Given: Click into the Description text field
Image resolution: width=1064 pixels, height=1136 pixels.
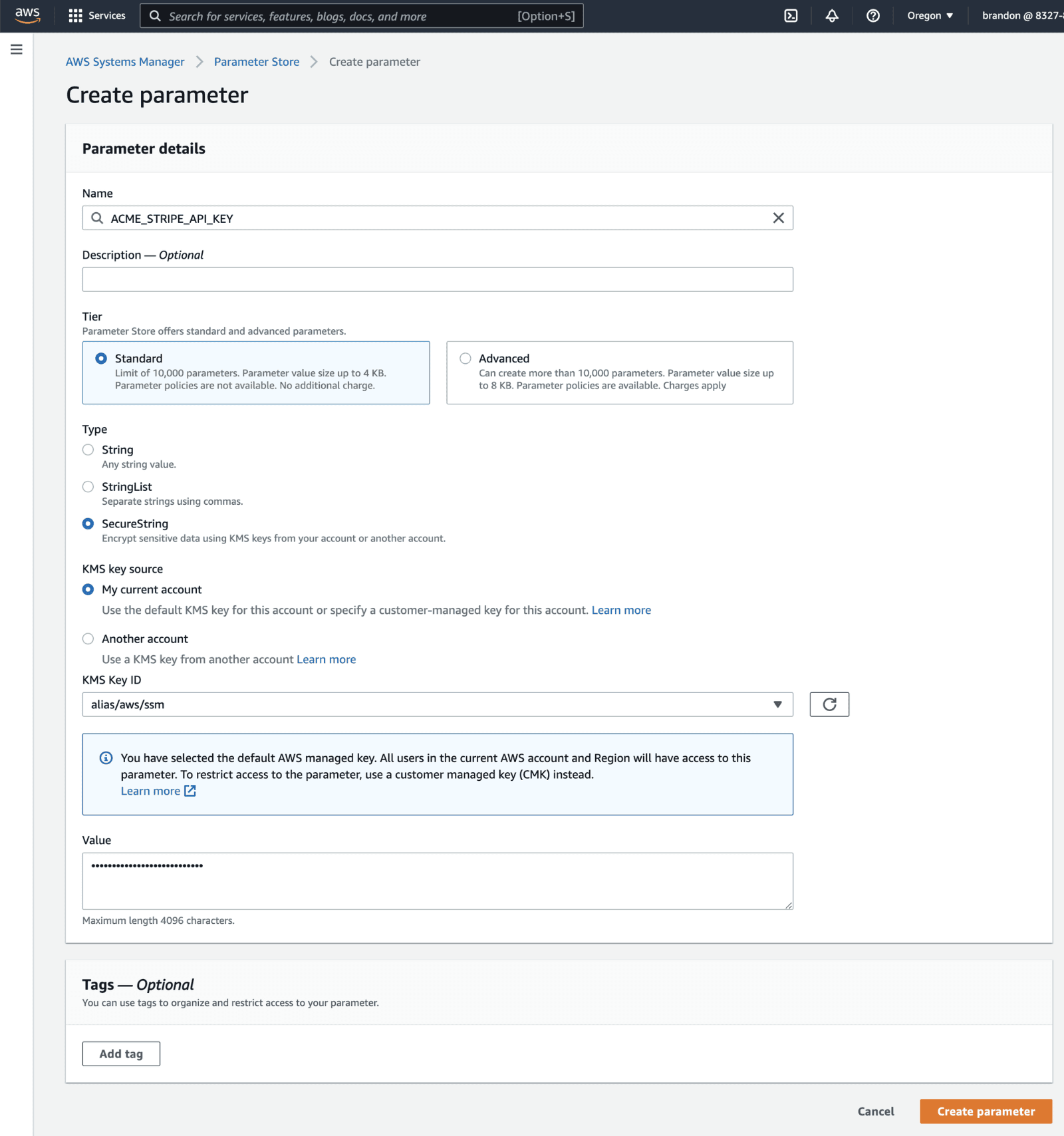Looking at the screenshot, I should coord(437,279).
